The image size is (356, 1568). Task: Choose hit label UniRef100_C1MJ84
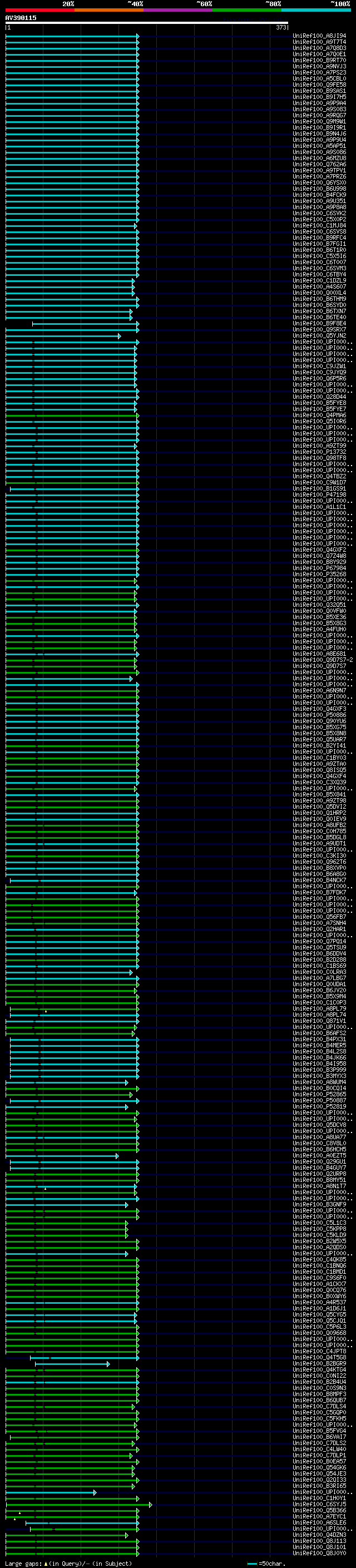click(319, 226)
